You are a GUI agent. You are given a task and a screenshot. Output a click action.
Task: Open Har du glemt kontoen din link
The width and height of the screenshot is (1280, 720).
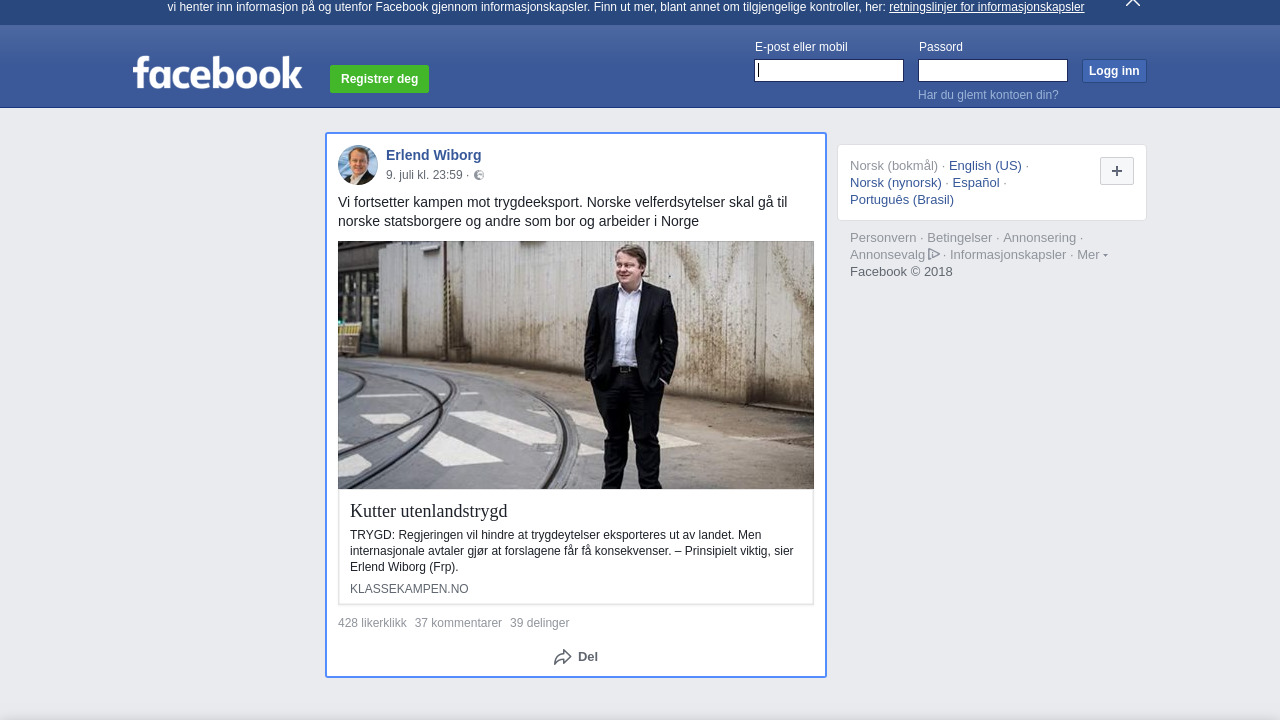click(x=988, y=95)
